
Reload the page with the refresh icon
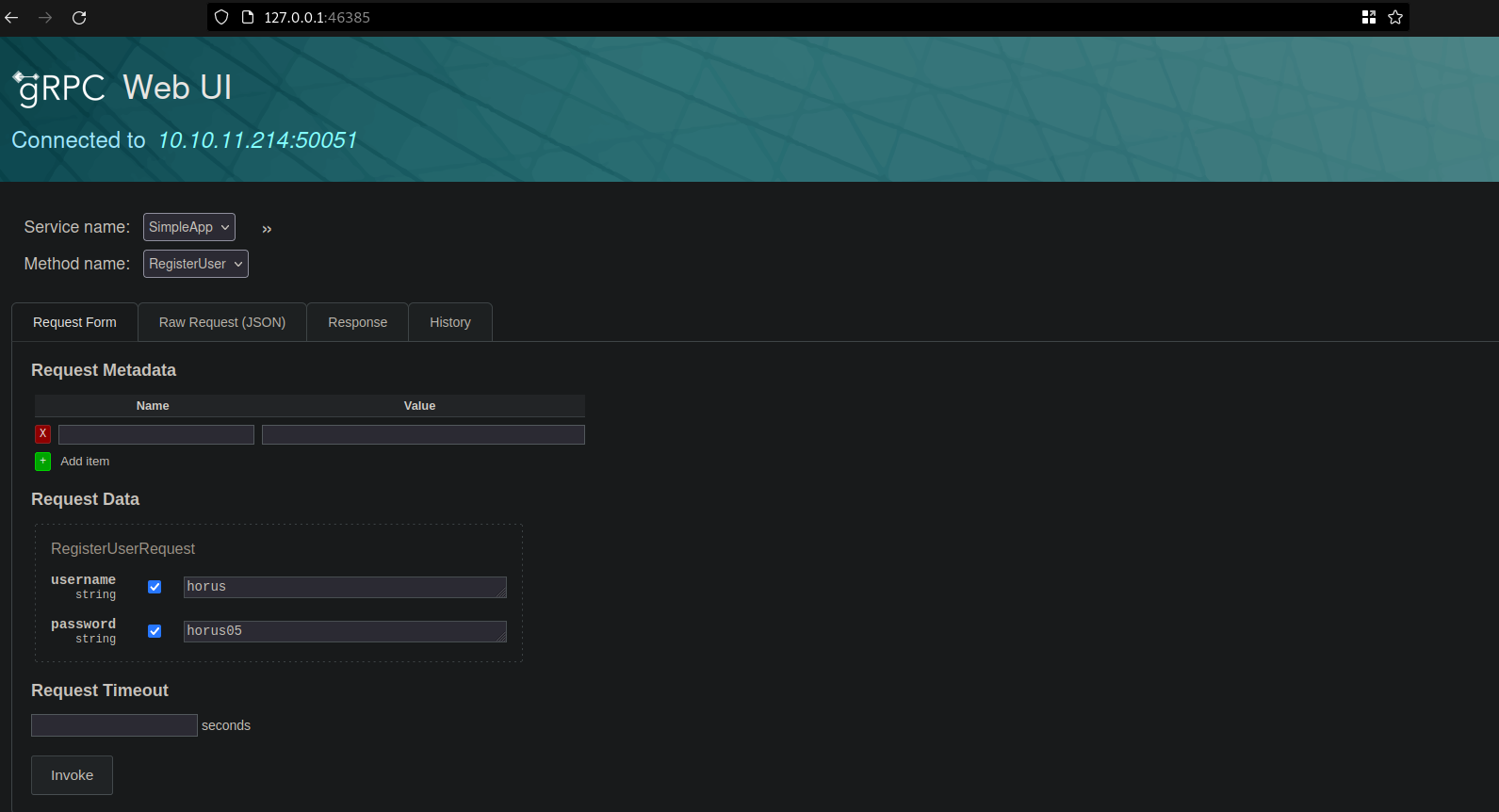(x=79, y=18)
